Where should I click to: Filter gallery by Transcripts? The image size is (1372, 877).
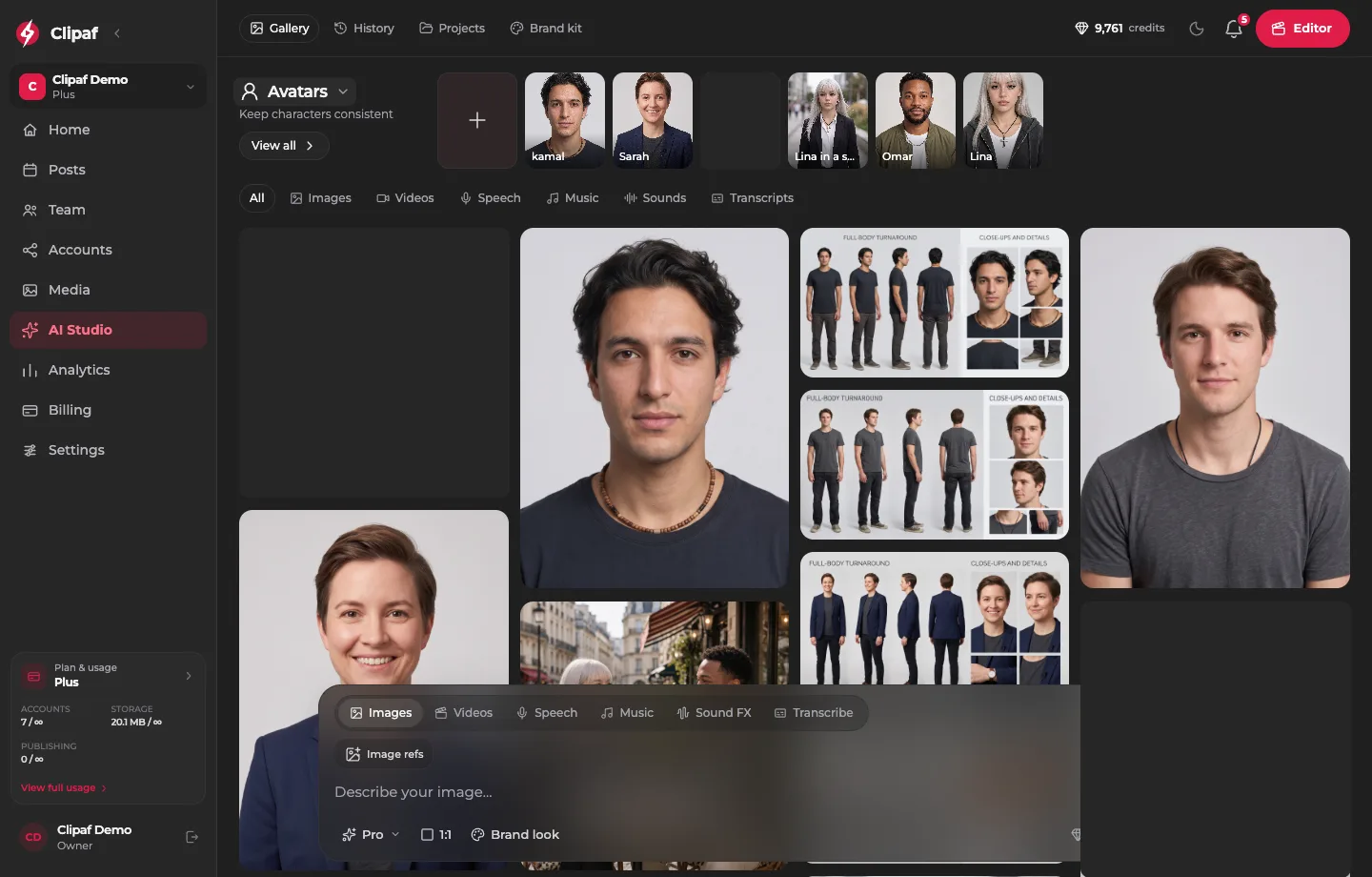coord(753,198)
